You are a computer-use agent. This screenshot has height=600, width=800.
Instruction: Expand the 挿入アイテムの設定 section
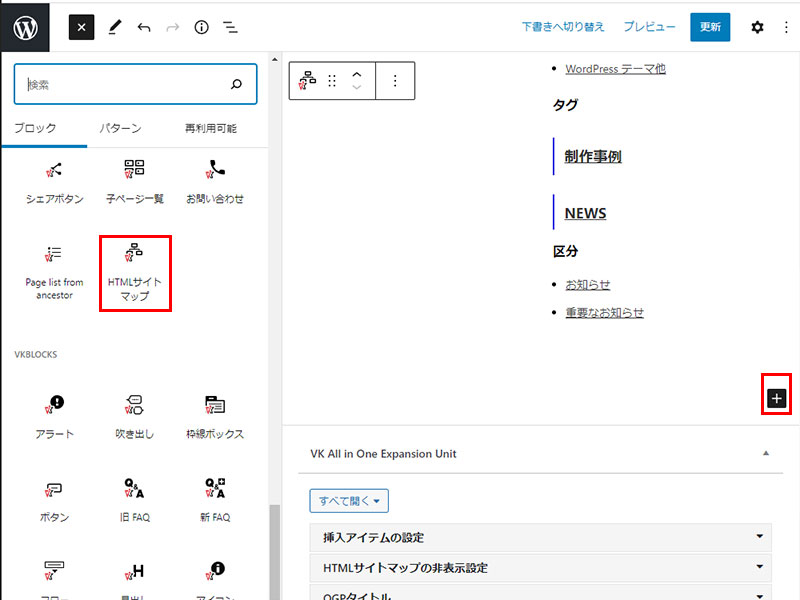[540, 538]
